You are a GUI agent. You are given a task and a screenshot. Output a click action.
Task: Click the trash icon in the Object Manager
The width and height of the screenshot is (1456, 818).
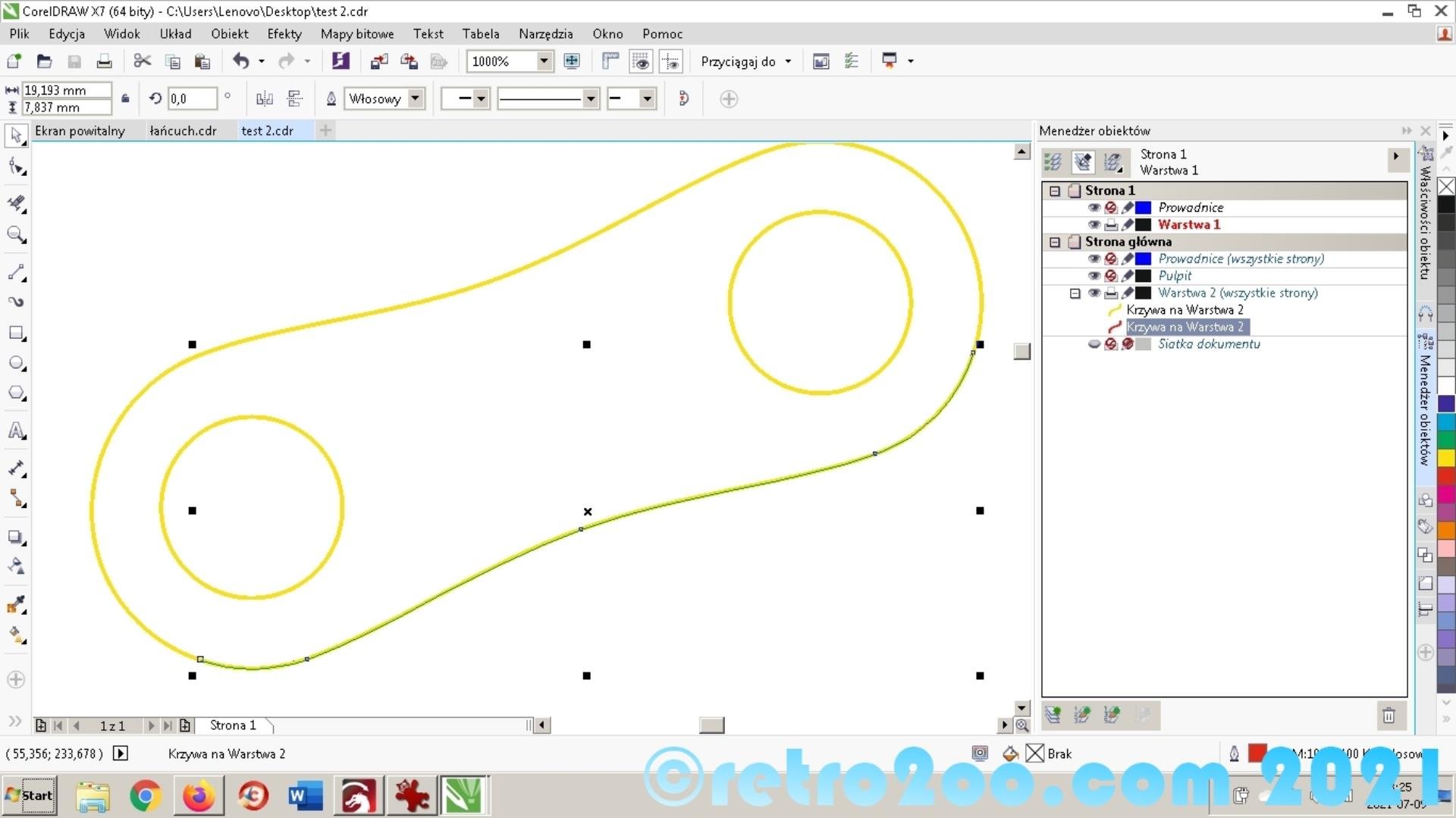click(1389, 715)
